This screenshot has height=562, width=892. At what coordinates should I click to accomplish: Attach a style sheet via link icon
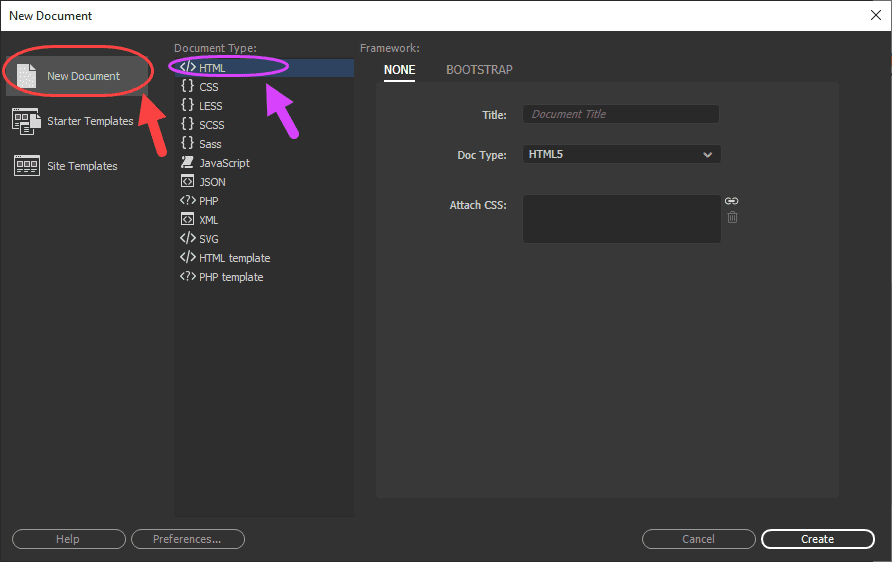(732, 201)
